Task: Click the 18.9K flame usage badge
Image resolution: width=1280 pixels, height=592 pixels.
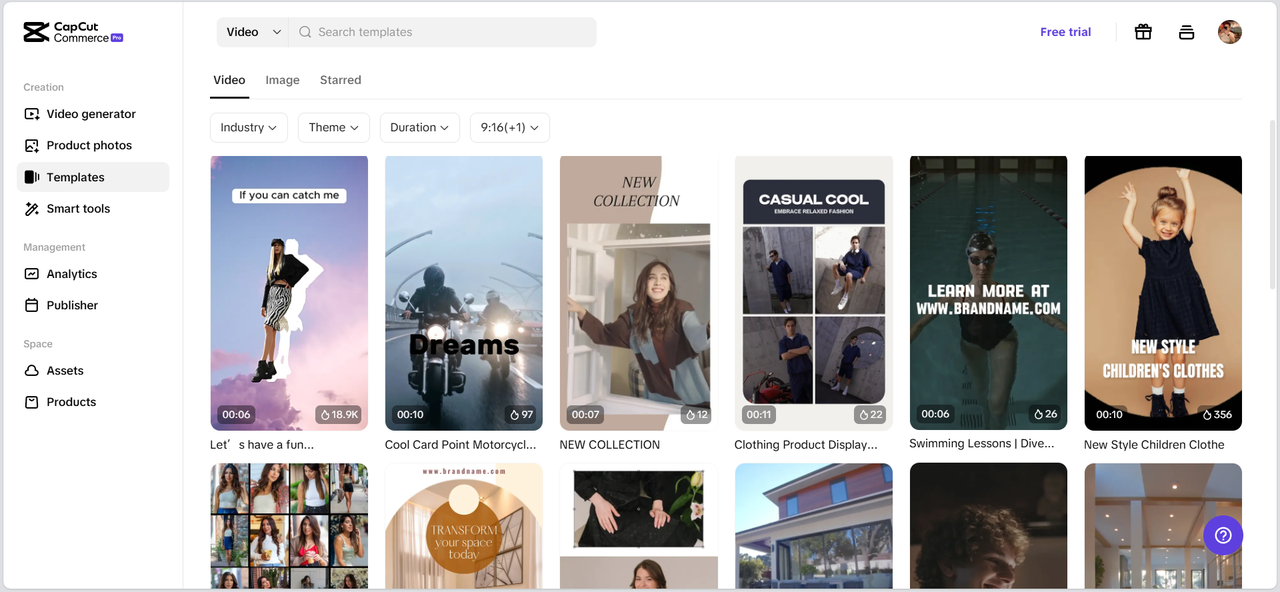Action: coord(339,414)
